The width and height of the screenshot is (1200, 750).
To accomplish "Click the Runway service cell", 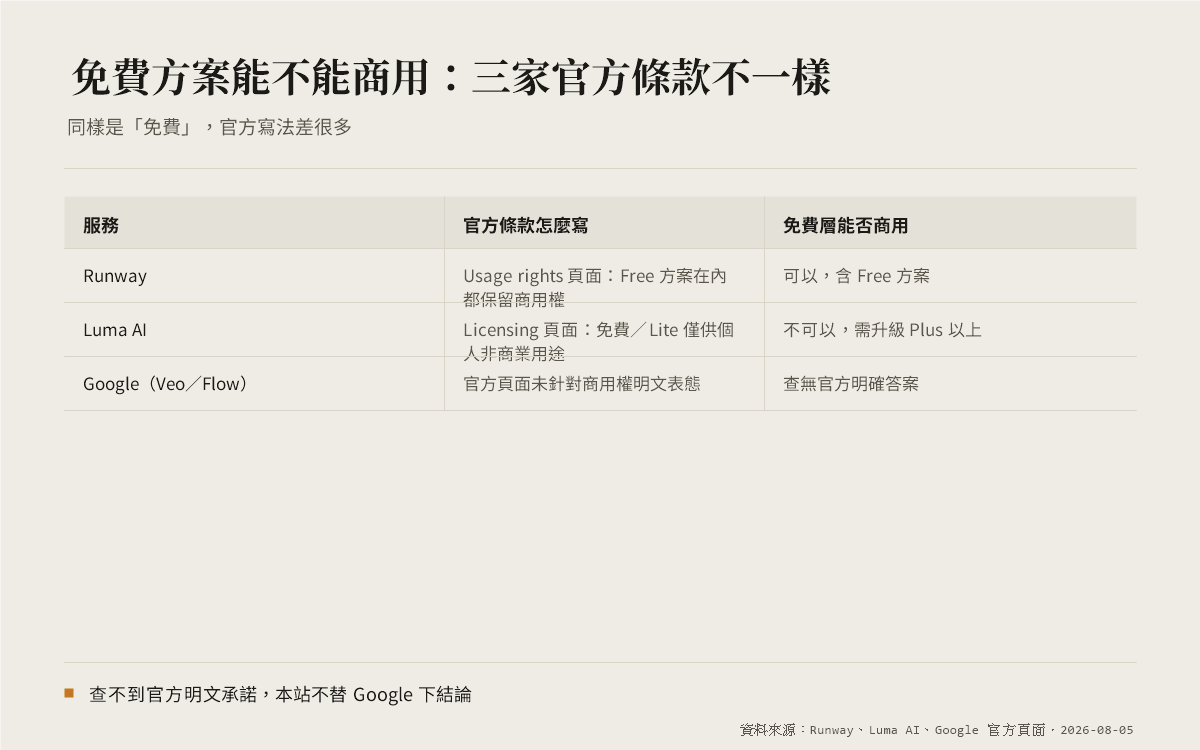I will click(x=254, y=276).
